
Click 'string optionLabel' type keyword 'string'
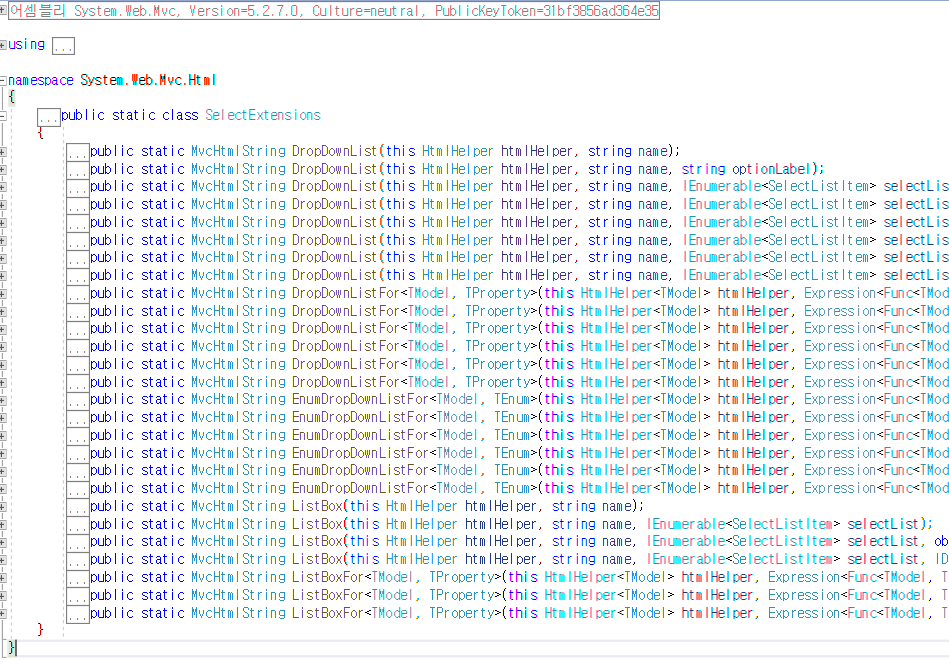[703, 170]
